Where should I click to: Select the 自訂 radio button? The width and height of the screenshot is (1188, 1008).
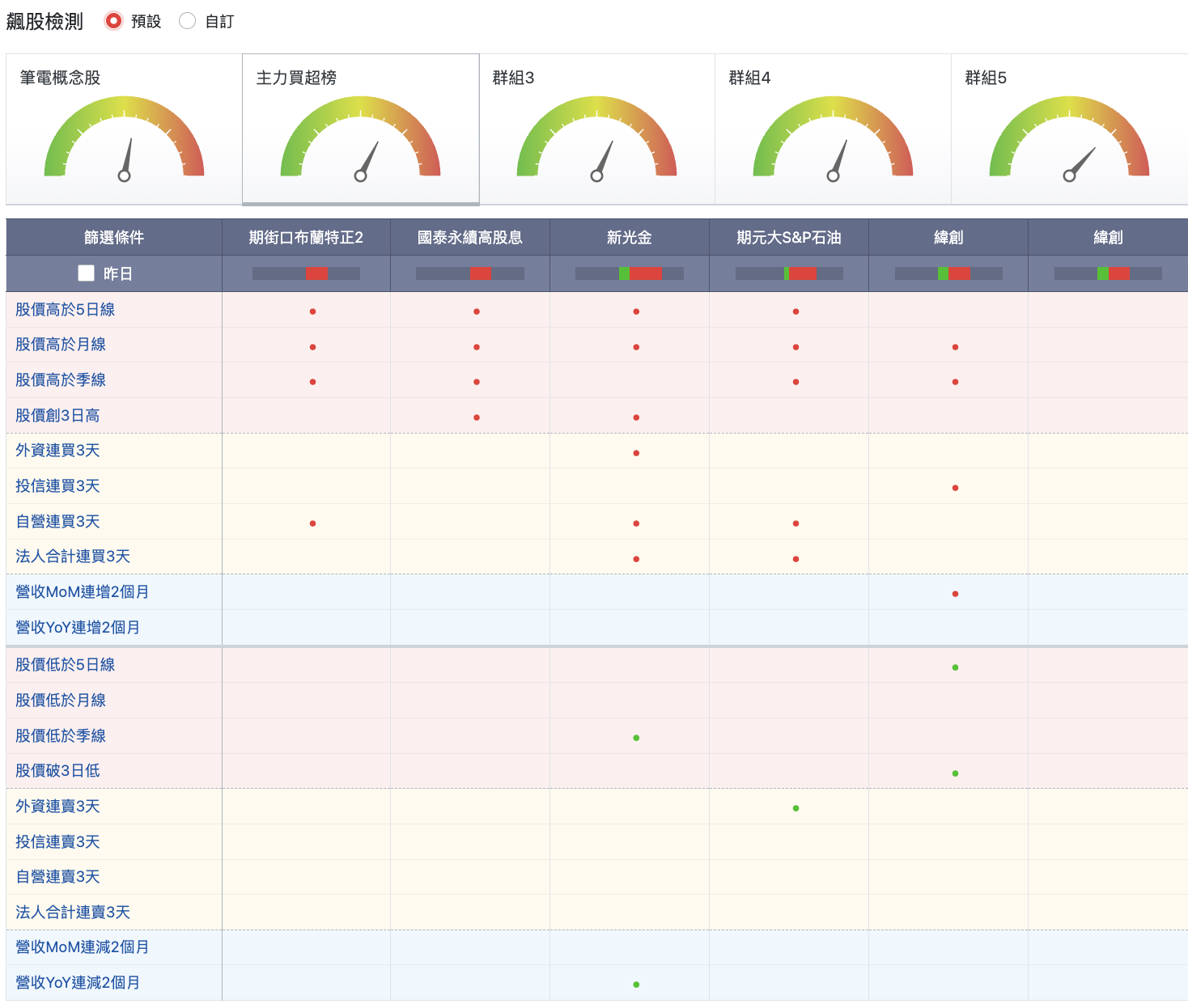coord(187,21)
